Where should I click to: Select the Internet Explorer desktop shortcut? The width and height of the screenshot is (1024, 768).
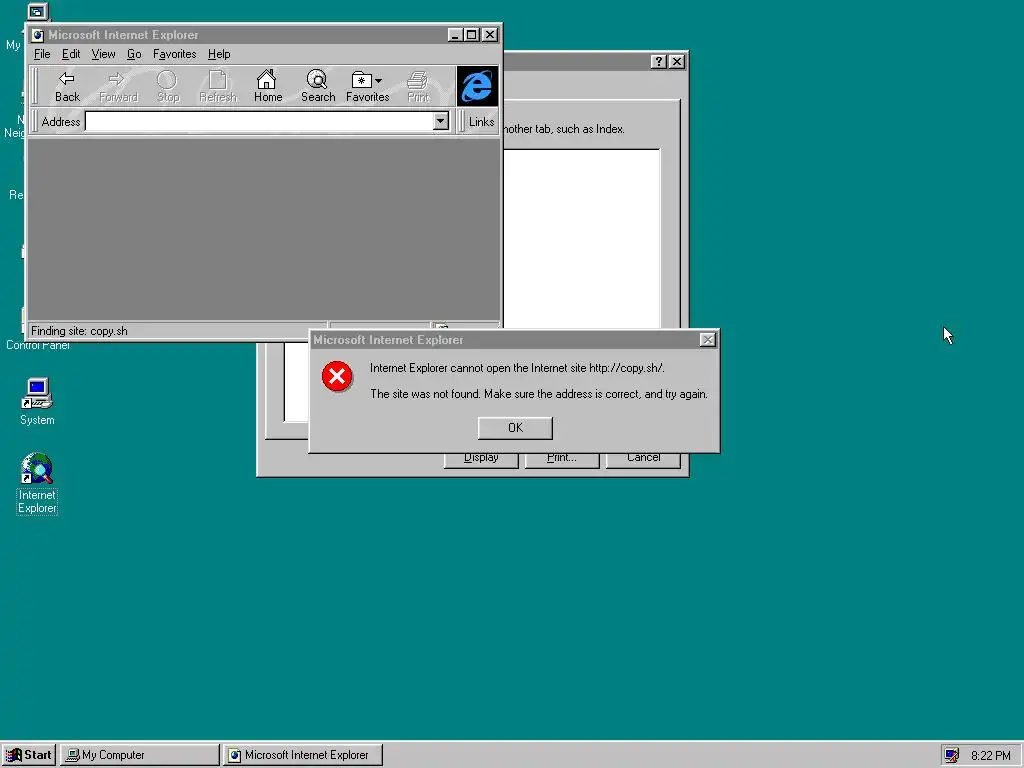coord(37,483)
